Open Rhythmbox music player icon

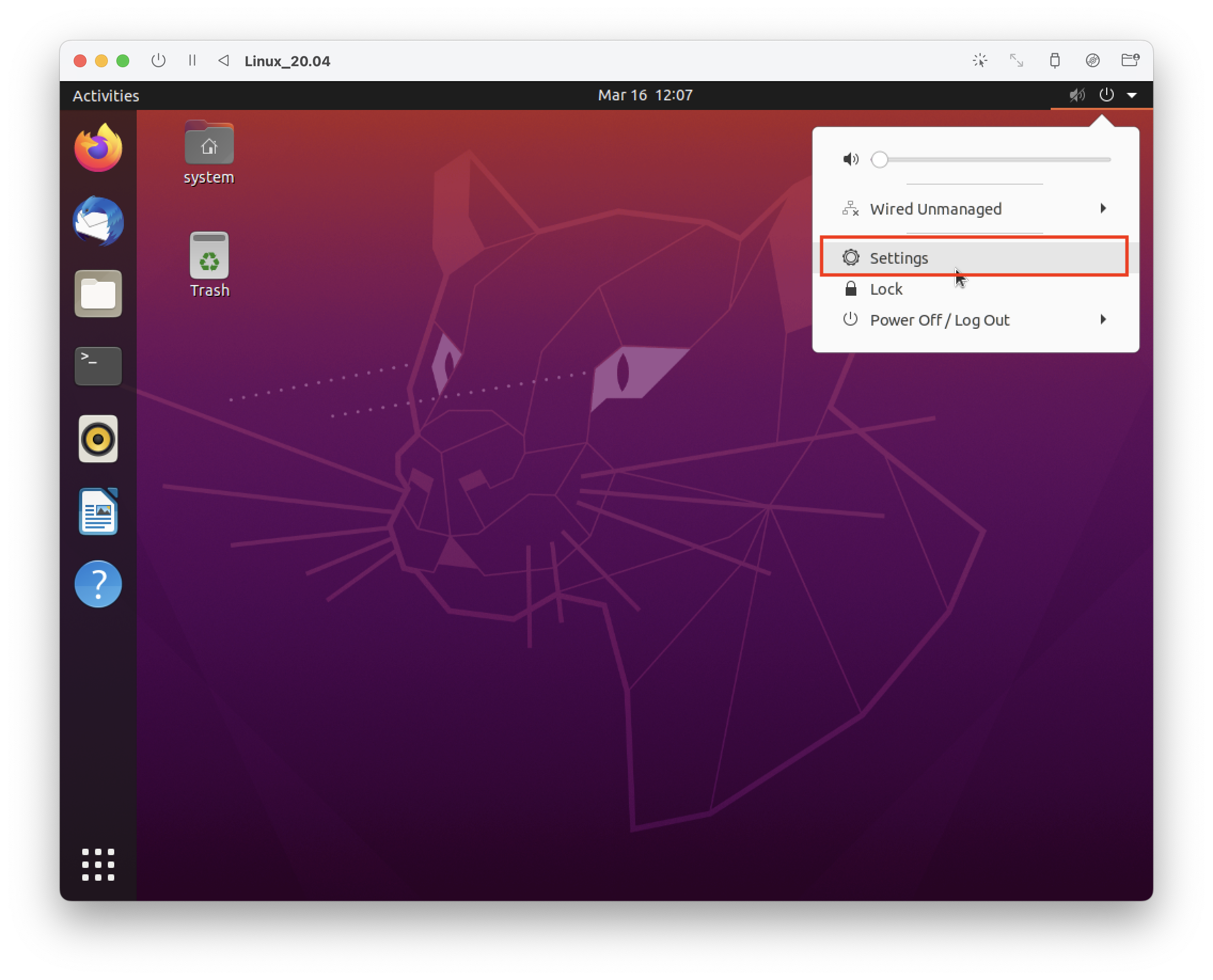point(98,439)
